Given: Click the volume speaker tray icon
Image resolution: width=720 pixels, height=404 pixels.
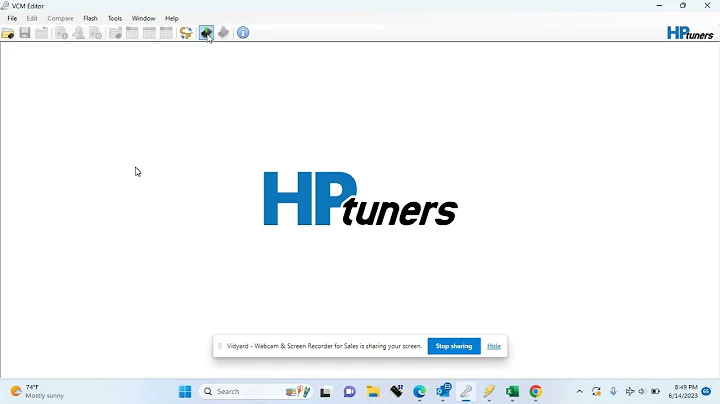Looking at the screenshot, I should point(642,392).
